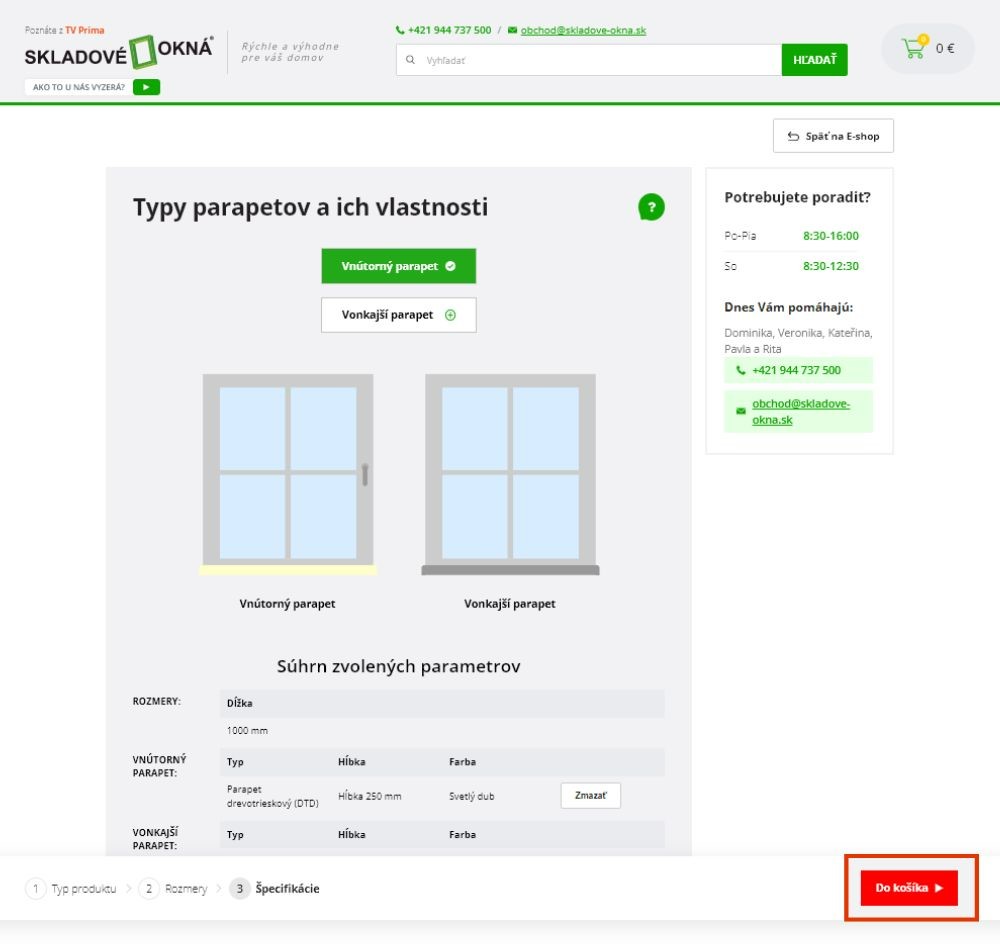The height and width of the screenshot is (944, 1000).
Task: Go to step 2 Rozmery
Action: click(176, 888)
